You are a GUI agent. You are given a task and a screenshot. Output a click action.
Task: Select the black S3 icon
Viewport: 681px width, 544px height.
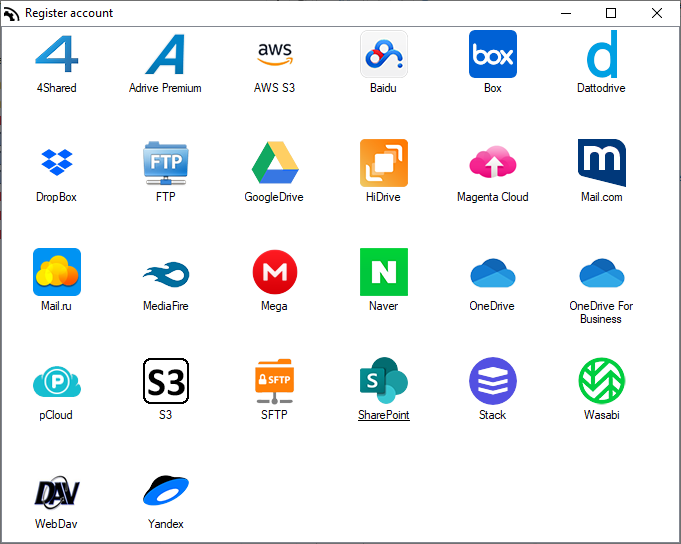pyautogui.click(x=165, y=381)
